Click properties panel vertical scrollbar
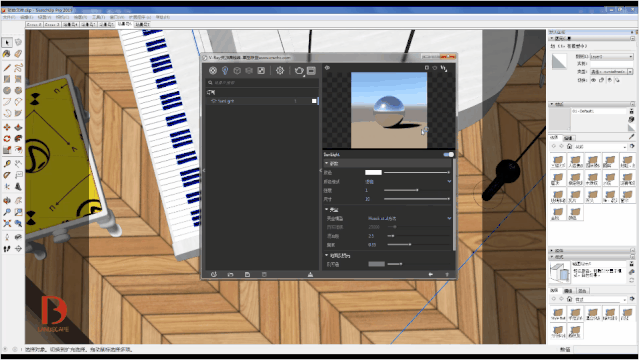The width and height of the screenshot is (639, 360). [454, 206]
